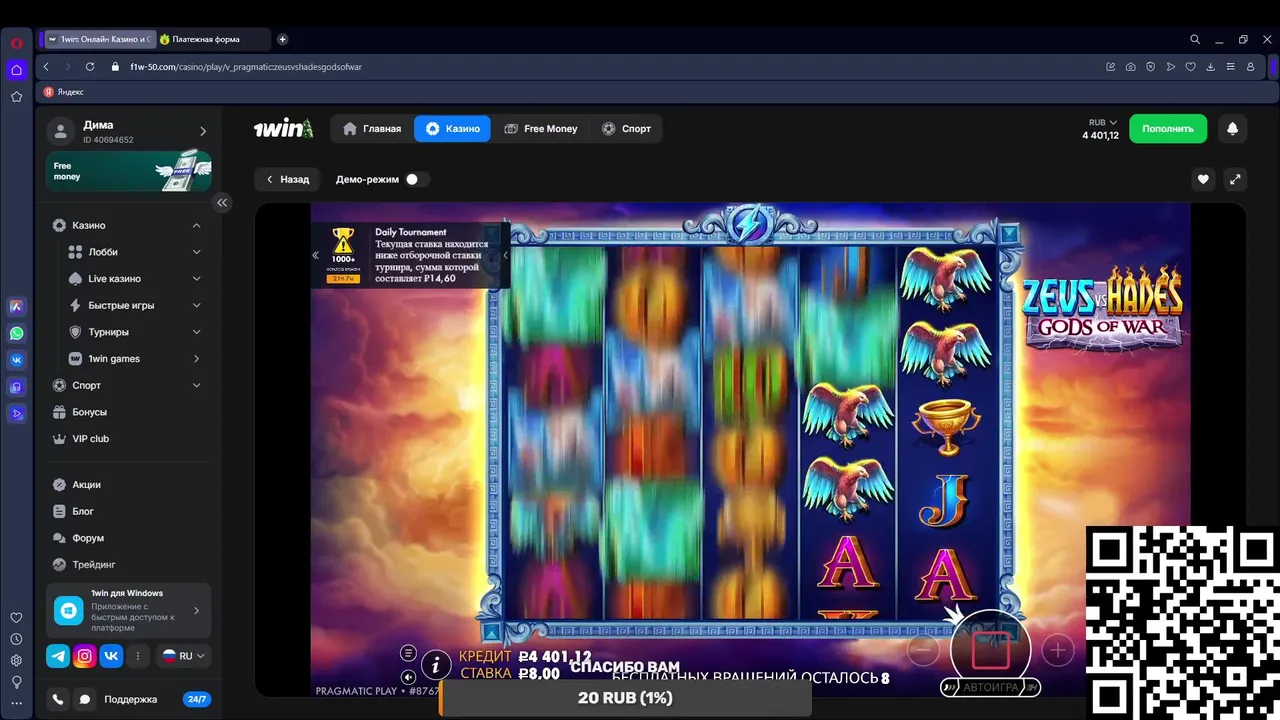
Task: Open the Бонусы sidebar link
Action: (89, 412)
